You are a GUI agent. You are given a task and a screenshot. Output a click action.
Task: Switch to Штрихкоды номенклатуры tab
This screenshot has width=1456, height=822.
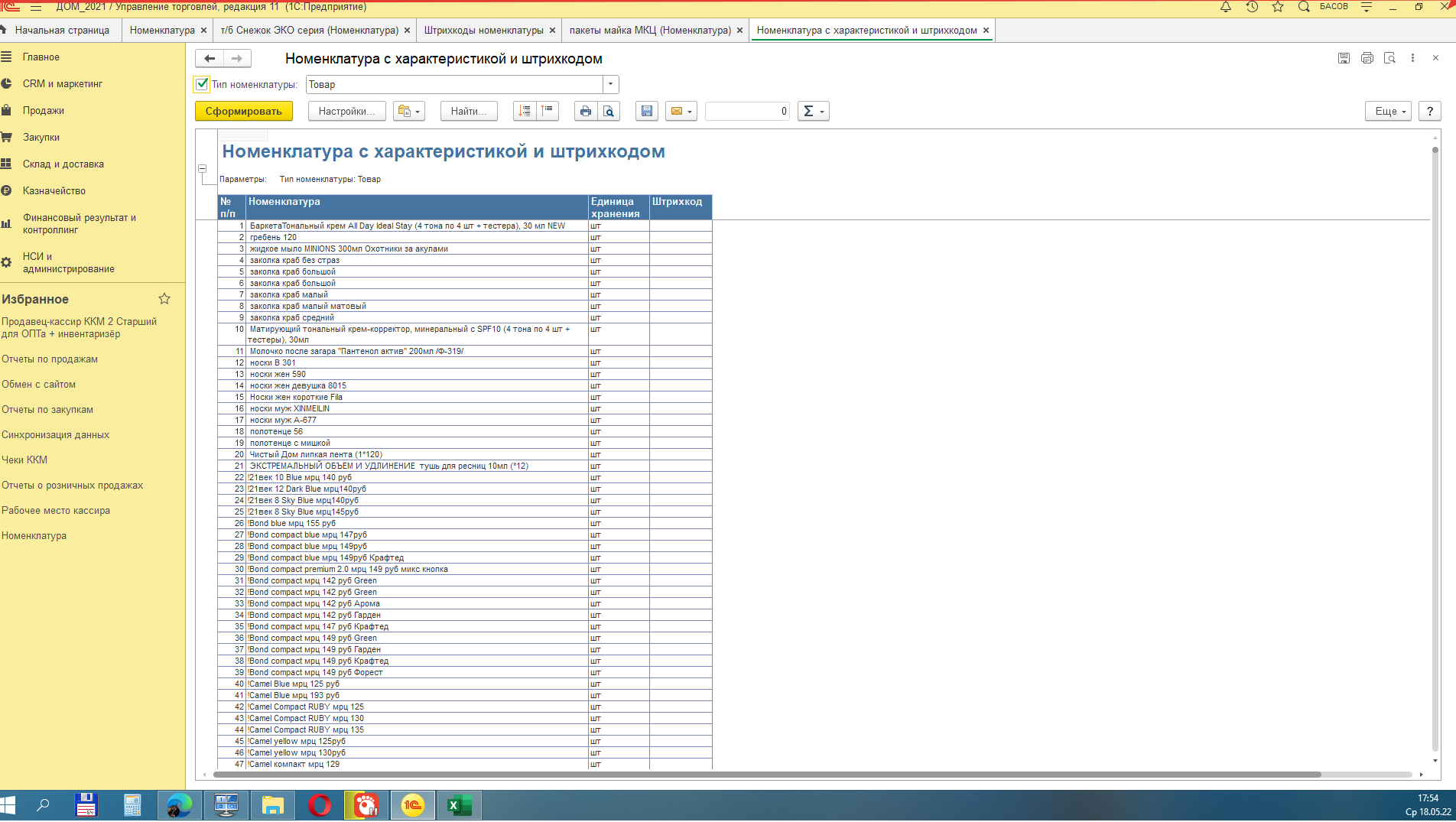[483, 31]
